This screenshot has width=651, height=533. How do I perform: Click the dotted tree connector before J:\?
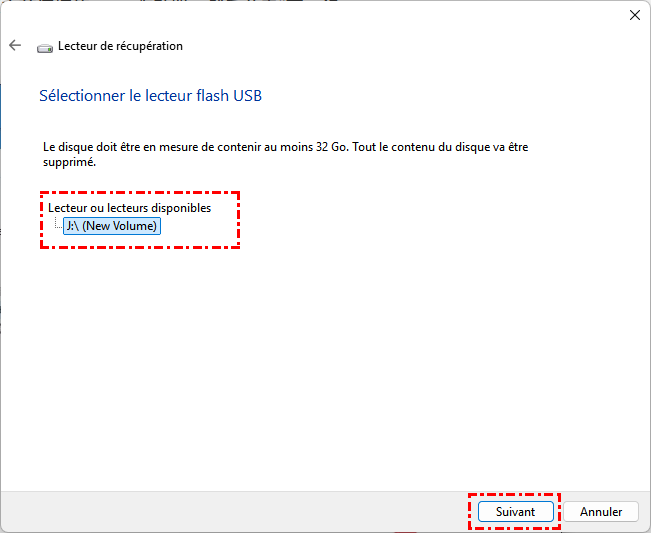coord(56,226)
